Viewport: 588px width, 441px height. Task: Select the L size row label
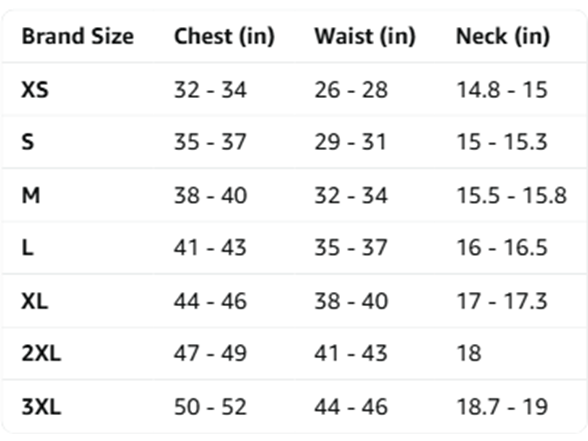click(x=28, y=248)
